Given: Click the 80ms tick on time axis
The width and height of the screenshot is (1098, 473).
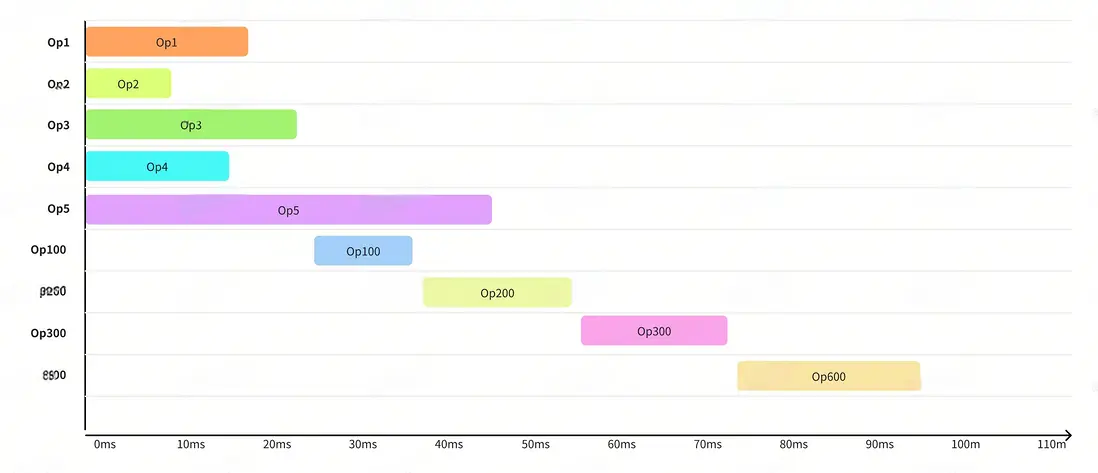Looking at the screenshot, I should (x=793, y=444).
